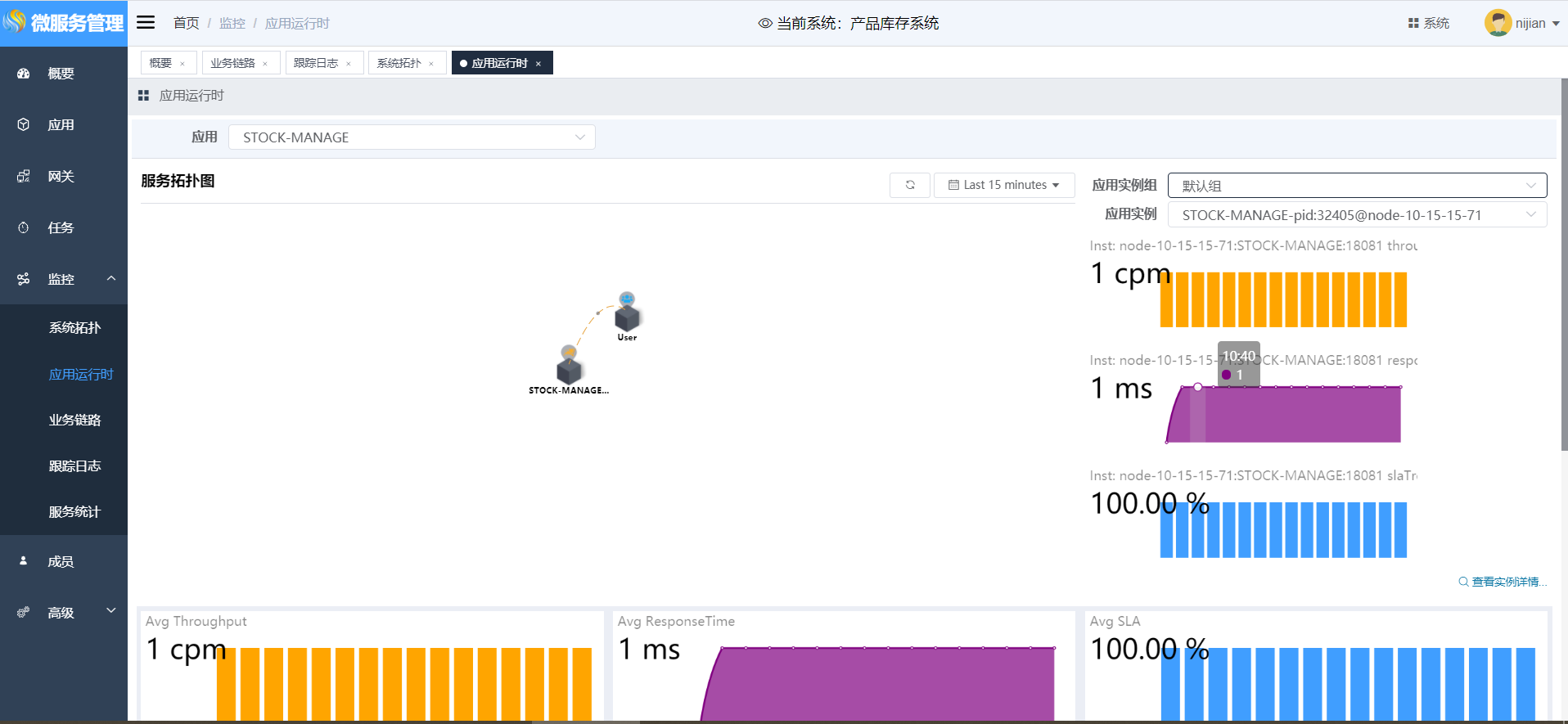Click the 首页 breadcrumb link
This screenshot has width=1568, height=724.
point(186,23)
